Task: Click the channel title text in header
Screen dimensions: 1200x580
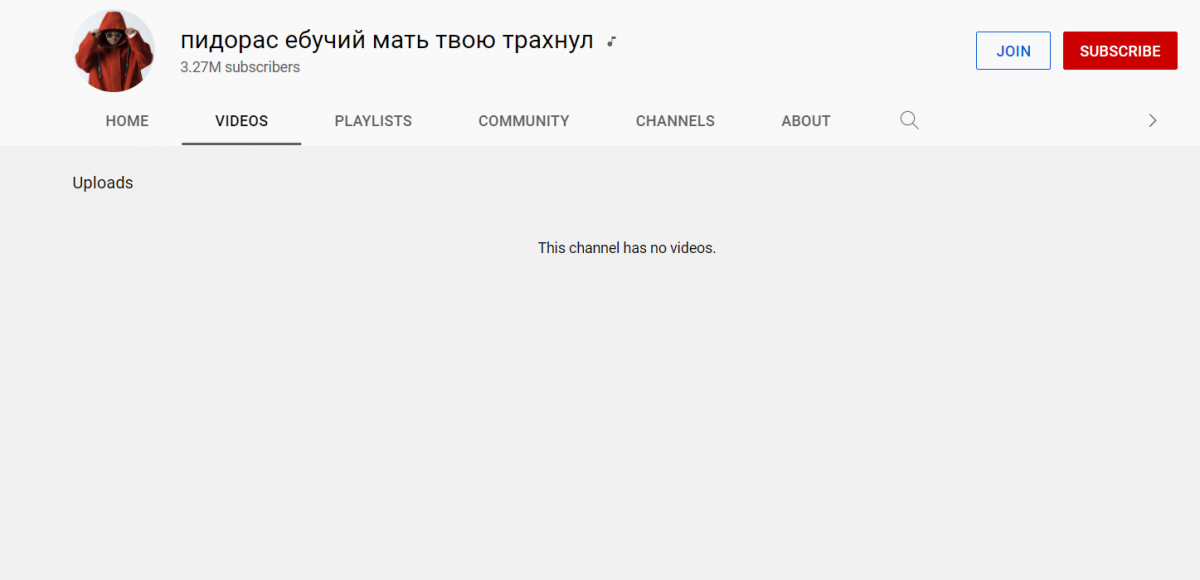Action: (386, 41)
